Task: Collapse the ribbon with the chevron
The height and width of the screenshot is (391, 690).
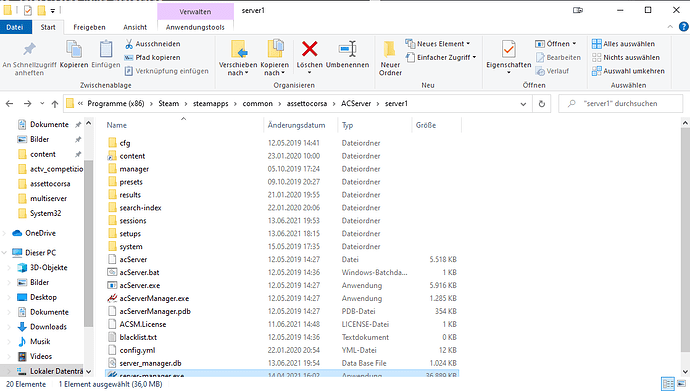Action: click(x=670, y=27)
